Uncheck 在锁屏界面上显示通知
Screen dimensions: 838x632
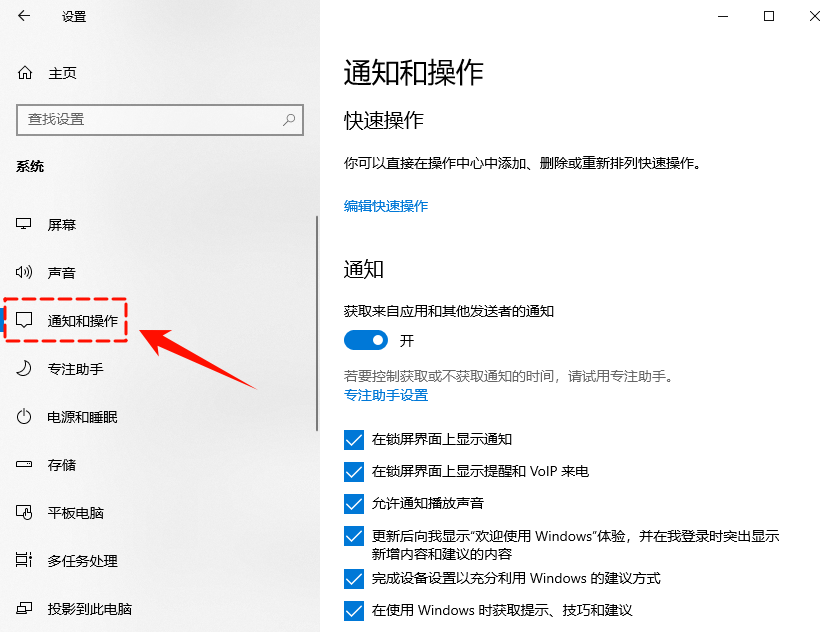pos(353,439)
